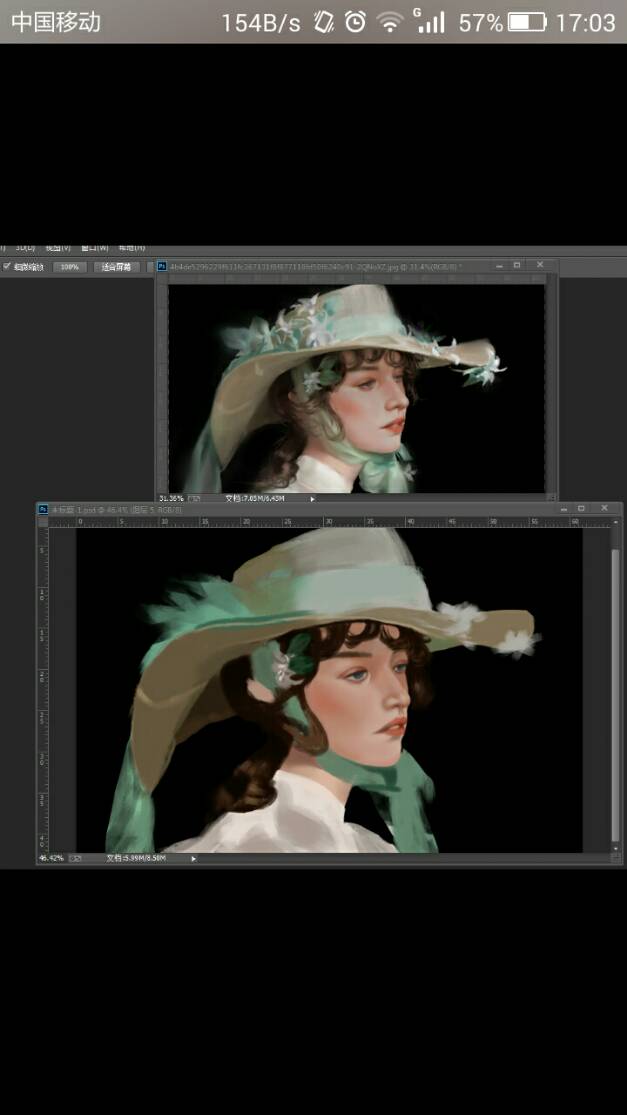Click vertical ruler of psd window

click(x=43, y=690)
